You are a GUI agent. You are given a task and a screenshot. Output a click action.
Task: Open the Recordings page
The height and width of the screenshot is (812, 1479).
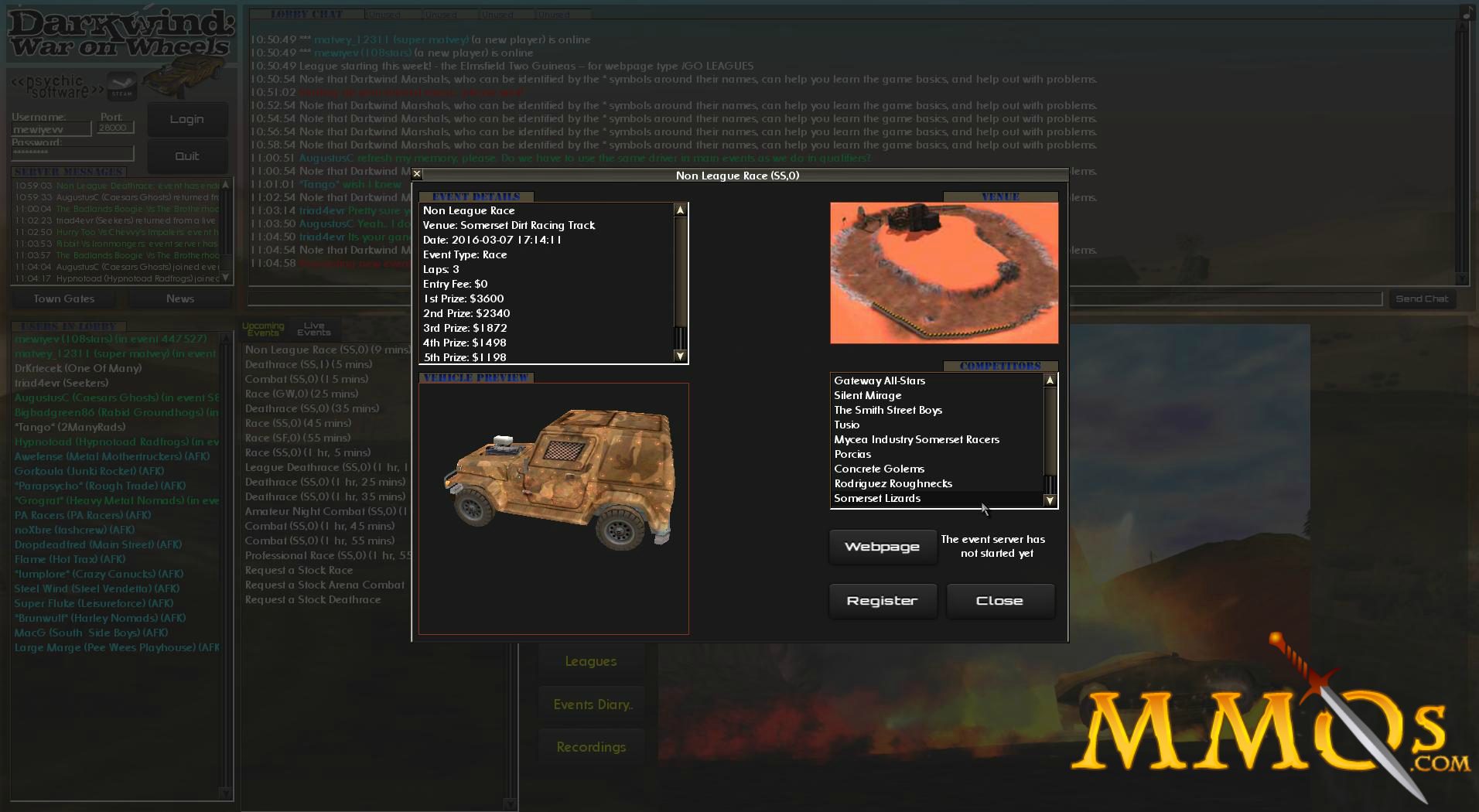(x=591, y=747)
